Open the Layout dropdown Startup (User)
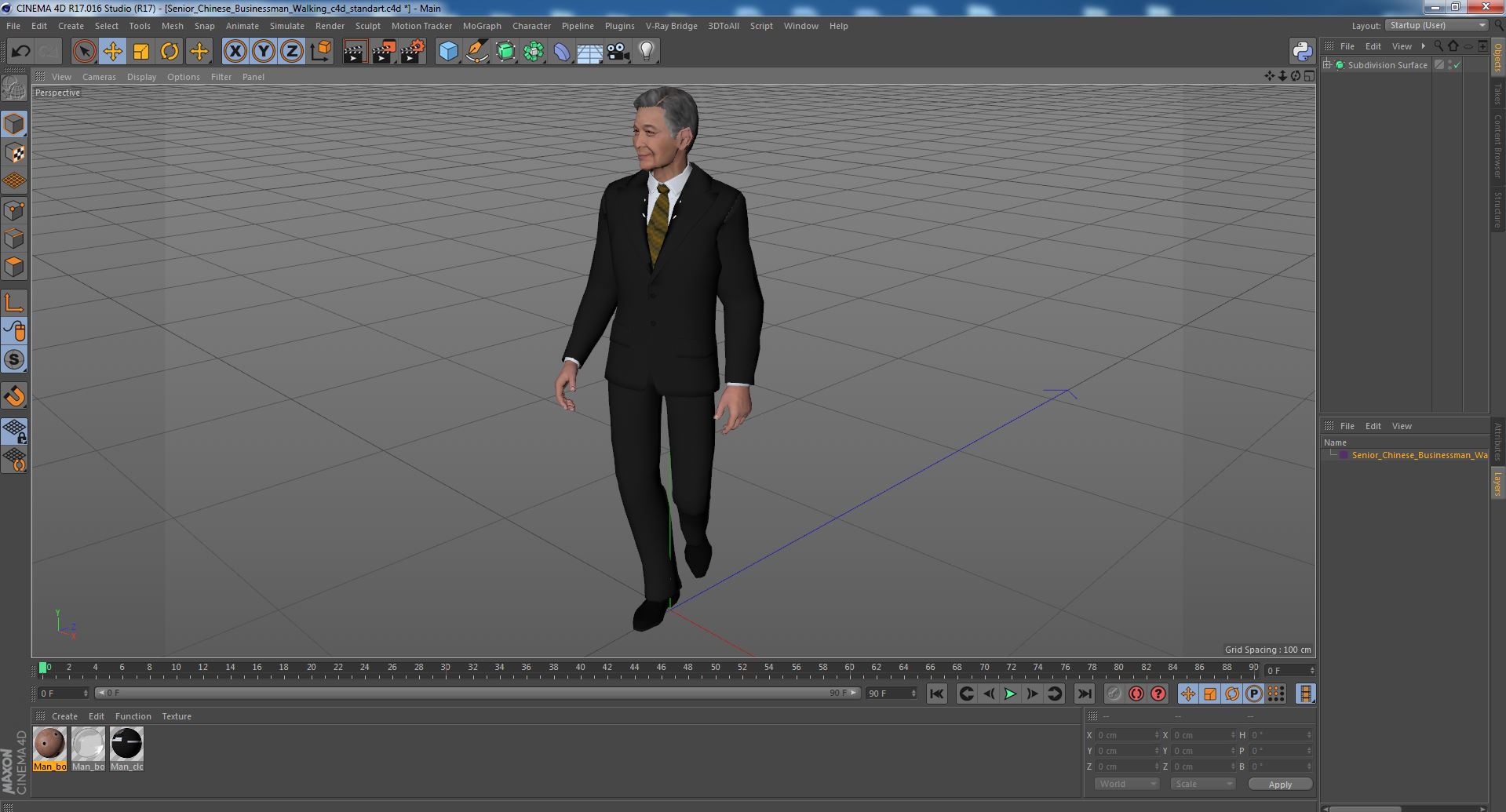 (1437, 25)
